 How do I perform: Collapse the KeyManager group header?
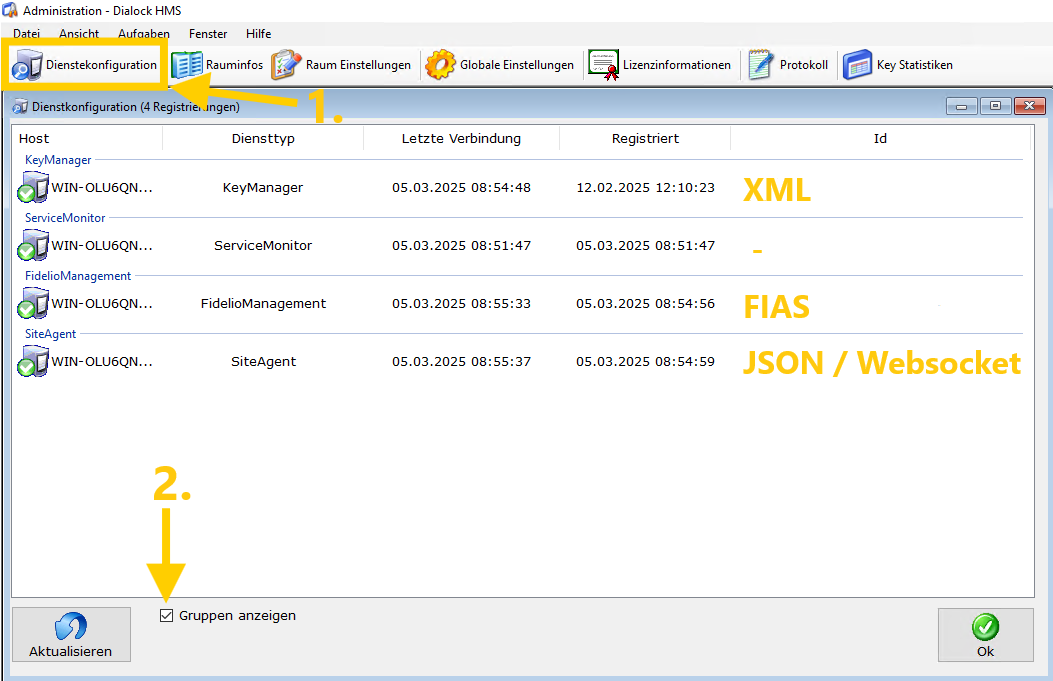[58, 160]
